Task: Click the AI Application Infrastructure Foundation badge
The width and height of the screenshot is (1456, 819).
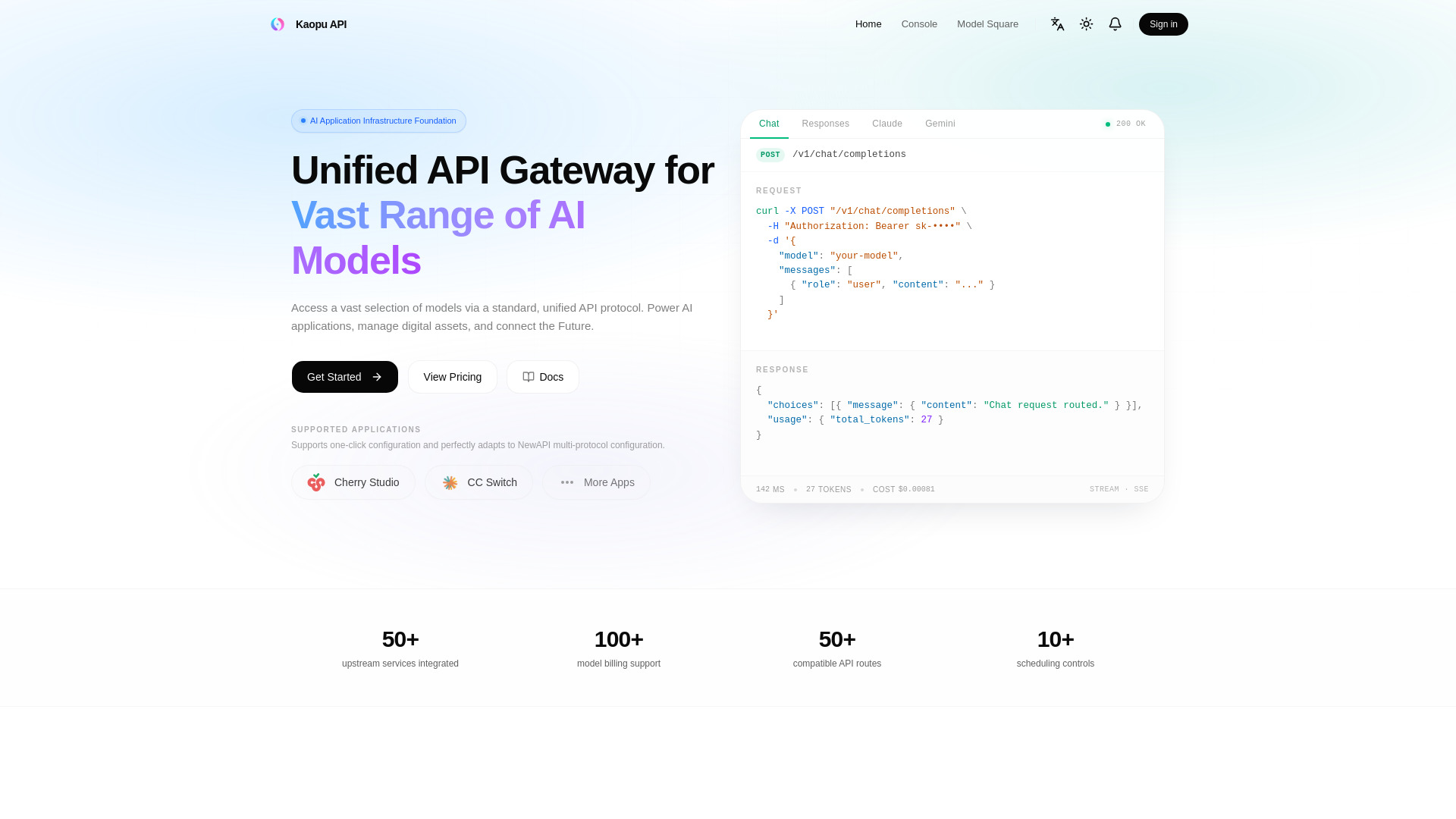Action: coord(378,121)
